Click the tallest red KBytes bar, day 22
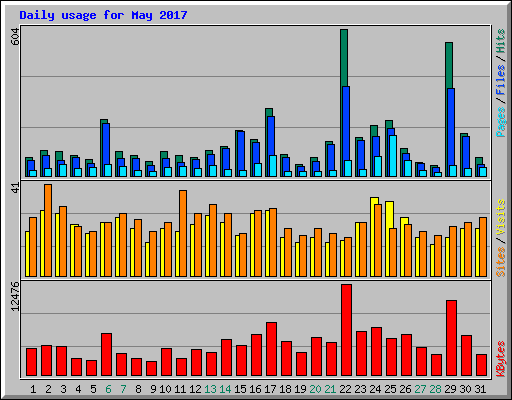Viewport: 512px width, 400px height. tap(346, 330)
